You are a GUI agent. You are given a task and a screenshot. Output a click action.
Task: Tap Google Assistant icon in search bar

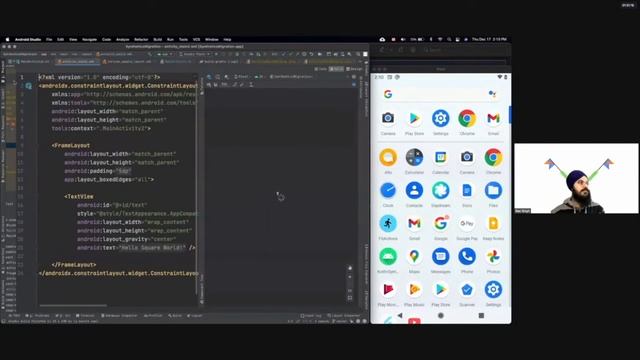point(492,94)
